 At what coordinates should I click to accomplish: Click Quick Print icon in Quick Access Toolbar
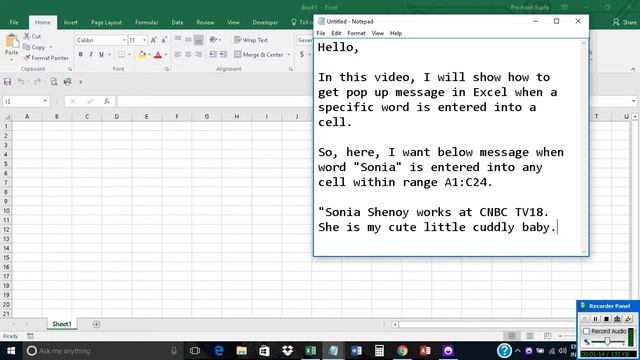tap(67, 82)
